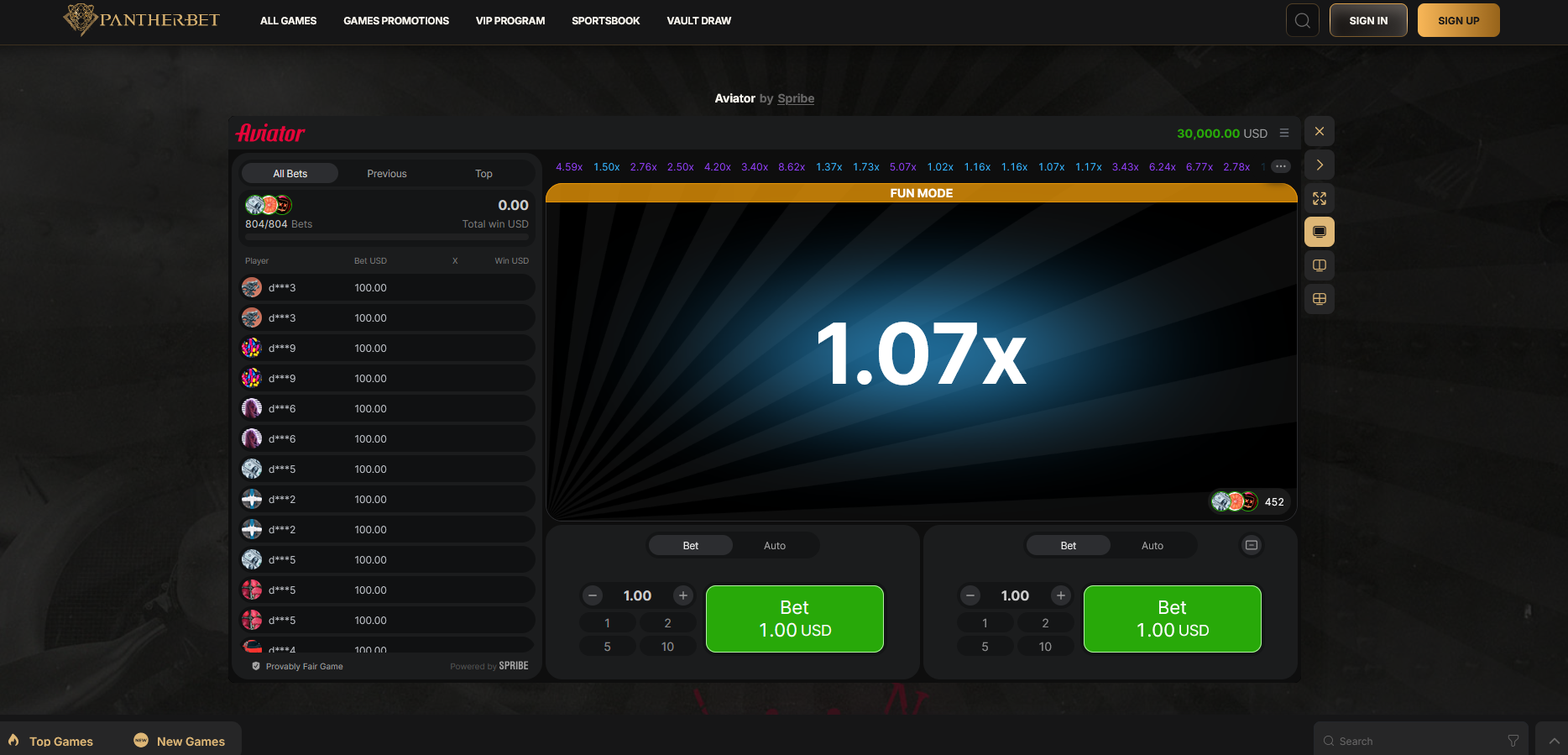Click the Sign Up button
Image resolution: width=1568 pixels, height=755 pixels.
(x=1458, y=21)
